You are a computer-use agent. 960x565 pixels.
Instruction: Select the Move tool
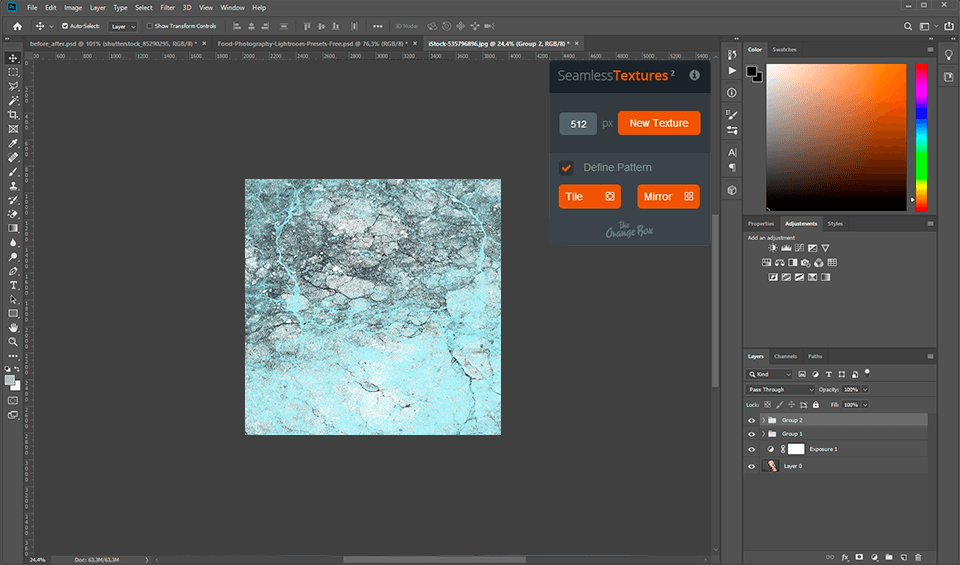pyautogui.click(x=13, y=58)
